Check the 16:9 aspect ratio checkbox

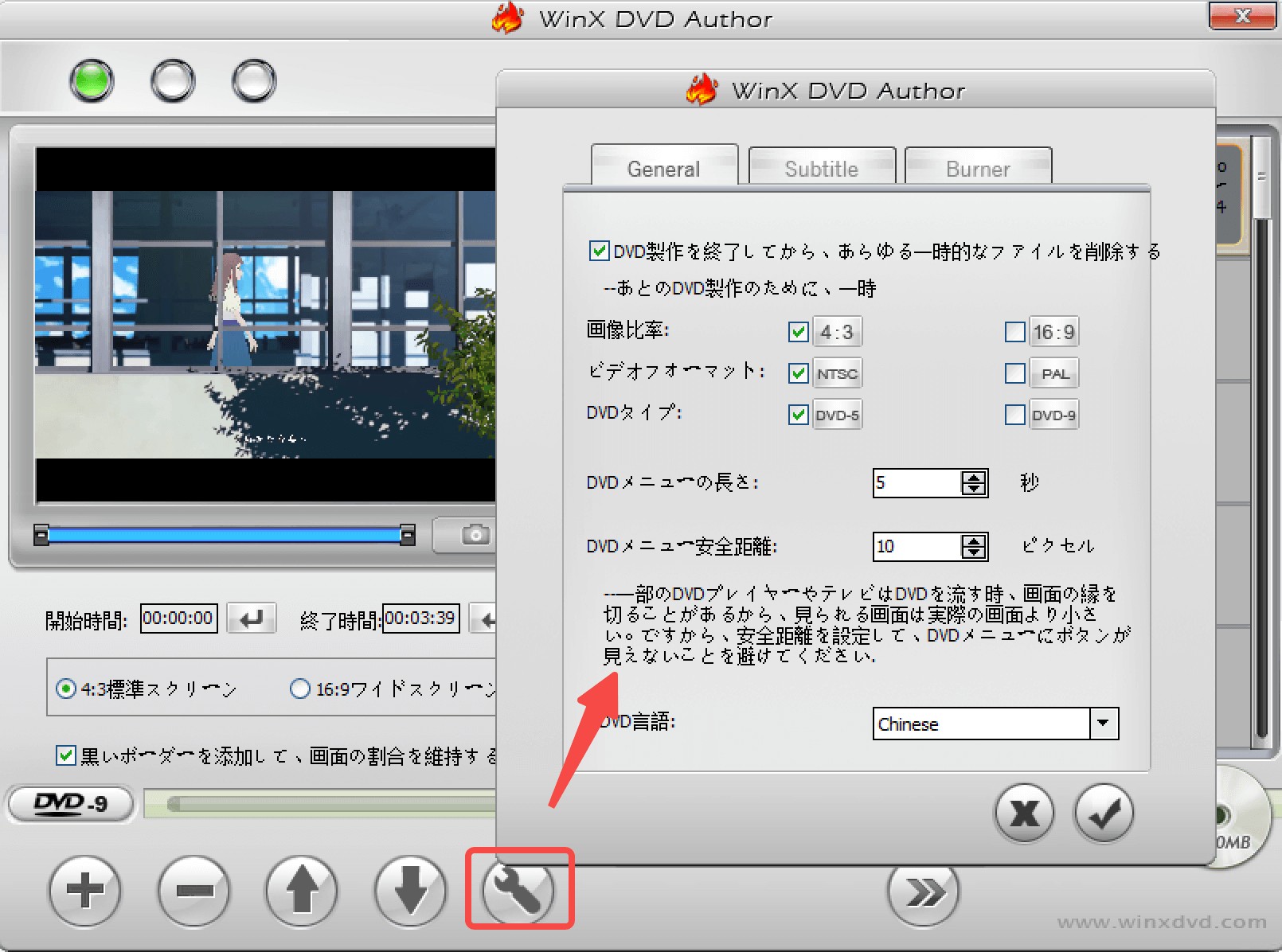pos(1014,331)
